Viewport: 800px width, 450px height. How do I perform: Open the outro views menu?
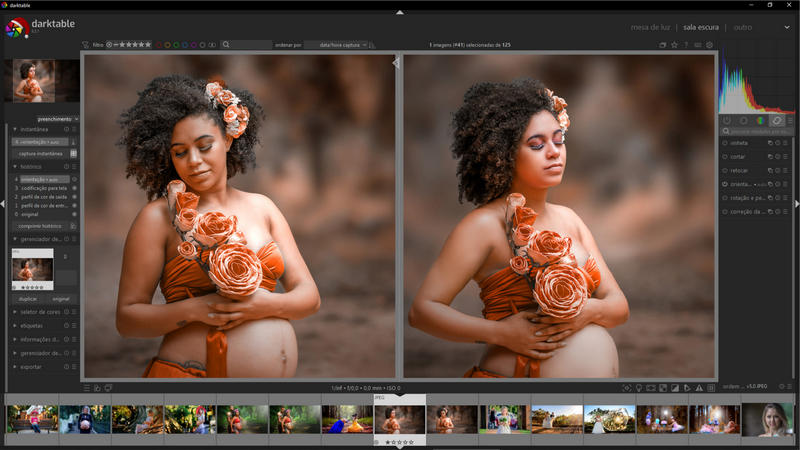743,27
